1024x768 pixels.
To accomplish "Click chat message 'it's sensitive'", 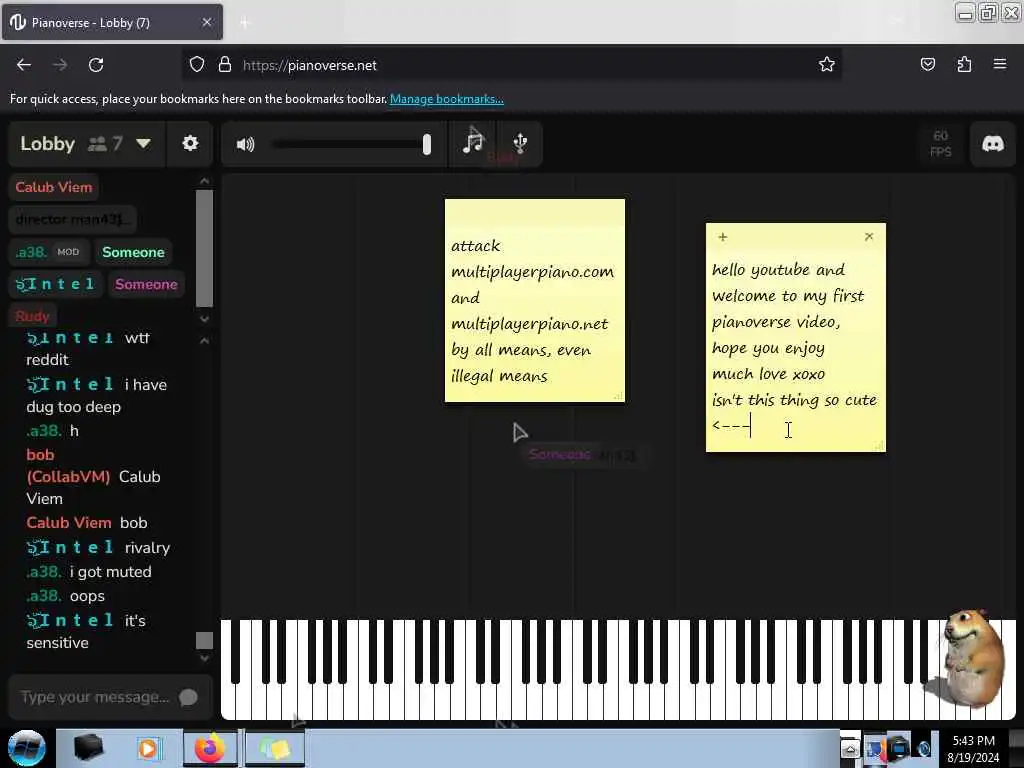I will (86, 632).
